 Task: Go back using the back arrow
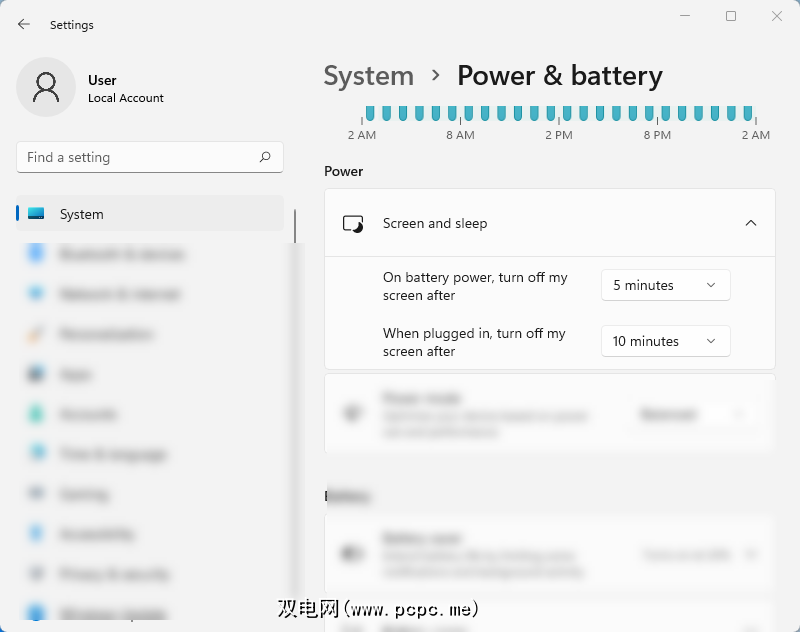click(x=23, y=24)
